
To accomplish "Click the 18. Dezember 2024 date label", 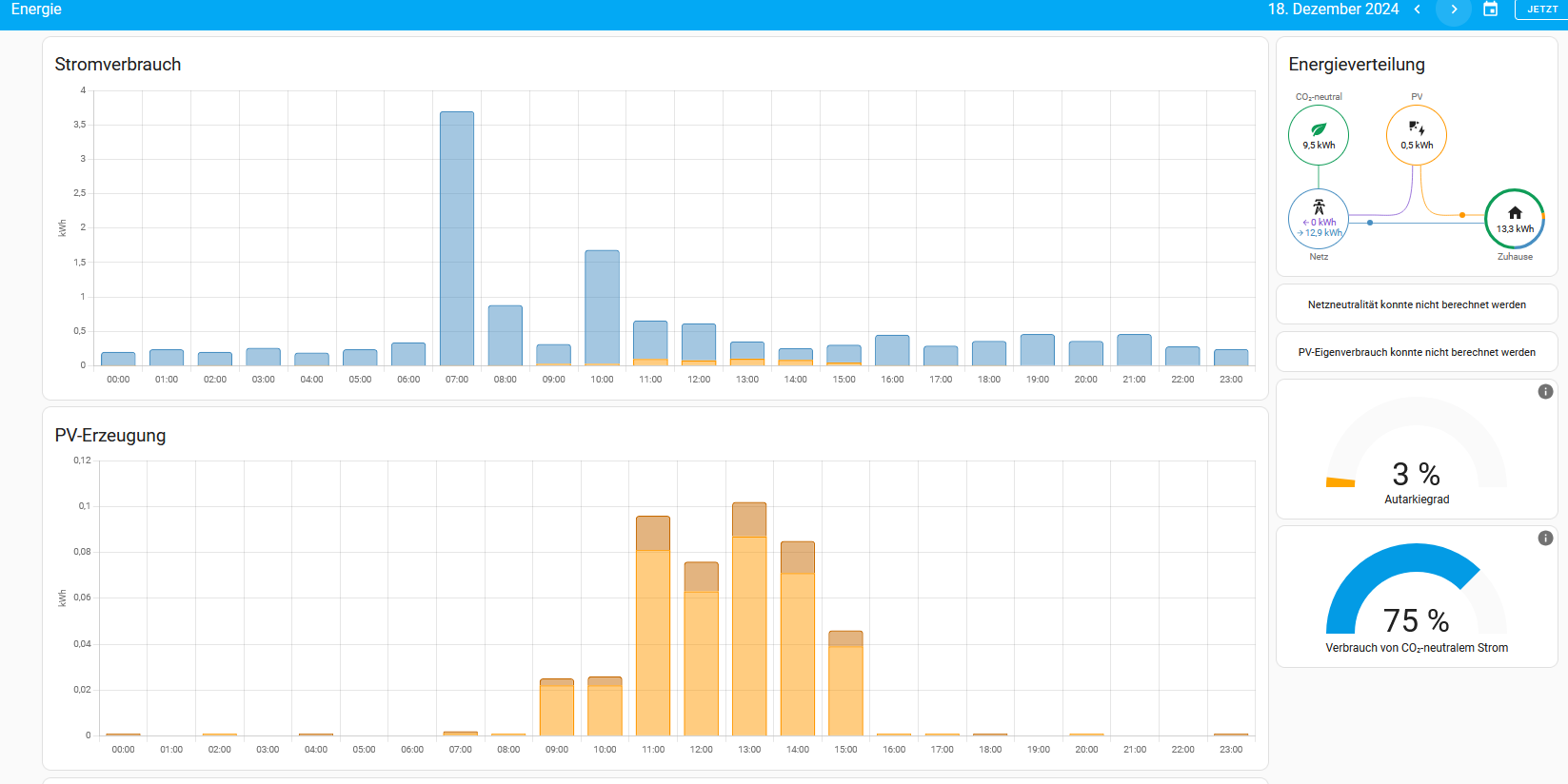I will (1333, 10).
